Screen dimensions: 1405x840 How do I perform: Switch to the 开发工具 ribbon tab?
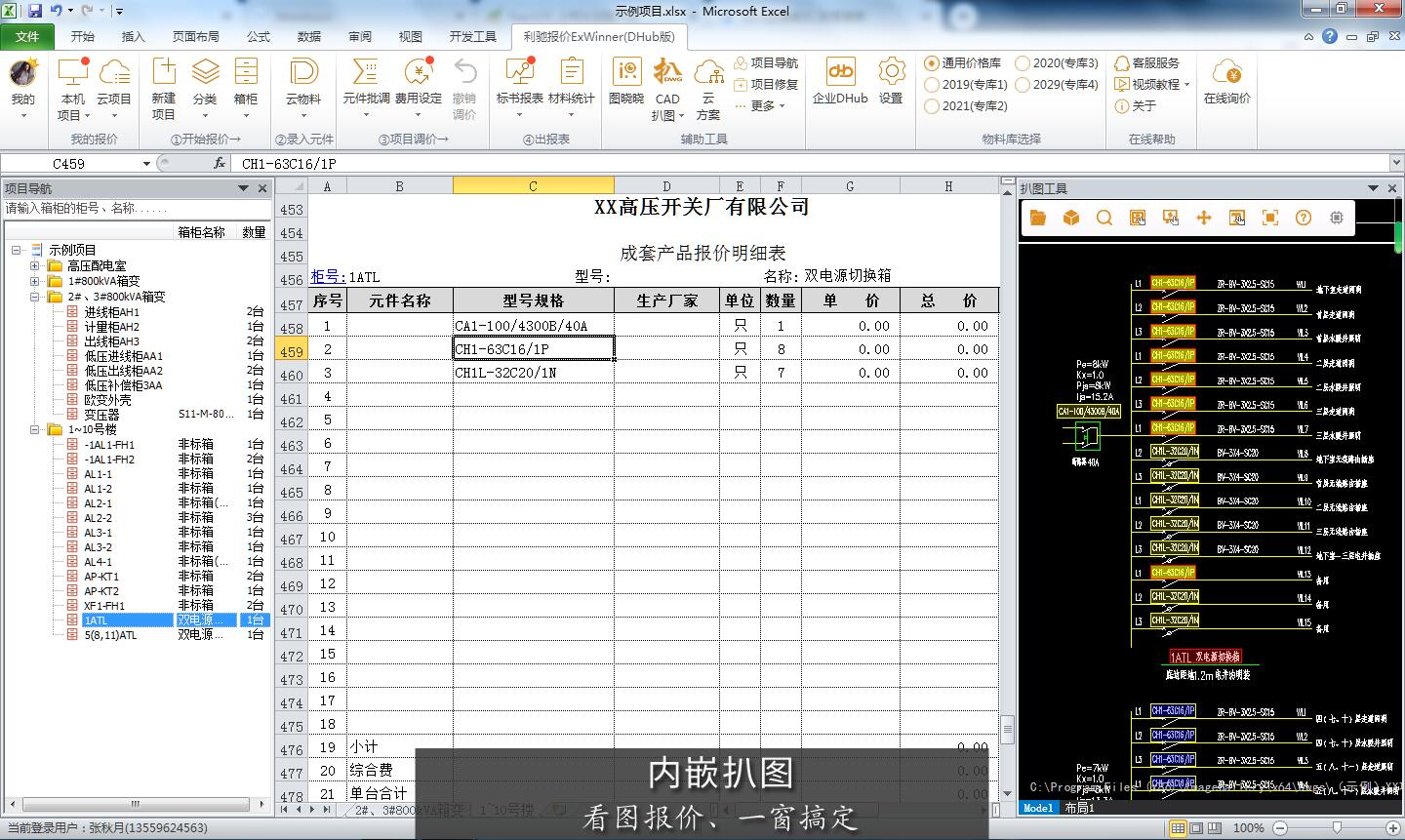click(473, 36)
